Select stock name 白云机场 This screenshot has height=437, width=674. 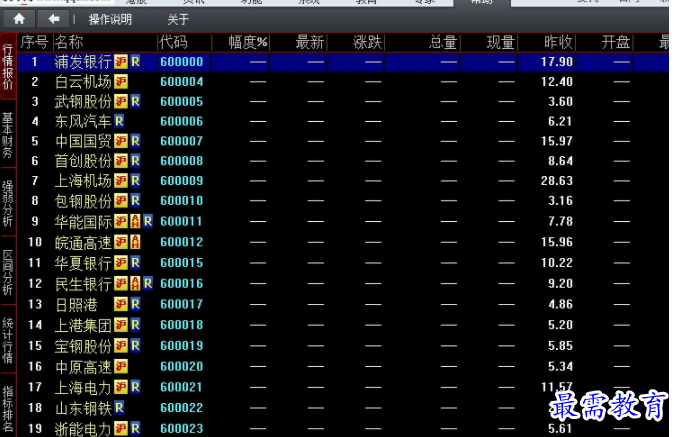83,82
